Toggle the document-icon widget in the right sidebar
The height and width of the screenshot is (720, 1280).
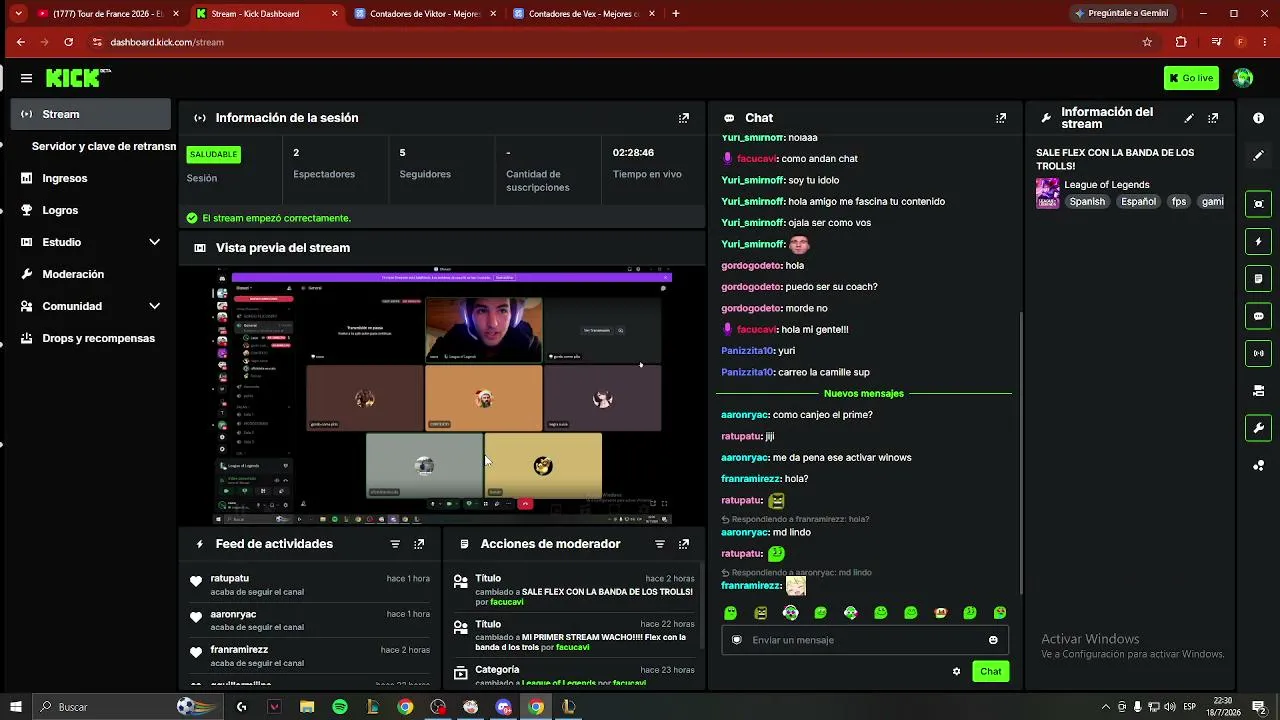click(x=1258, y=279)
